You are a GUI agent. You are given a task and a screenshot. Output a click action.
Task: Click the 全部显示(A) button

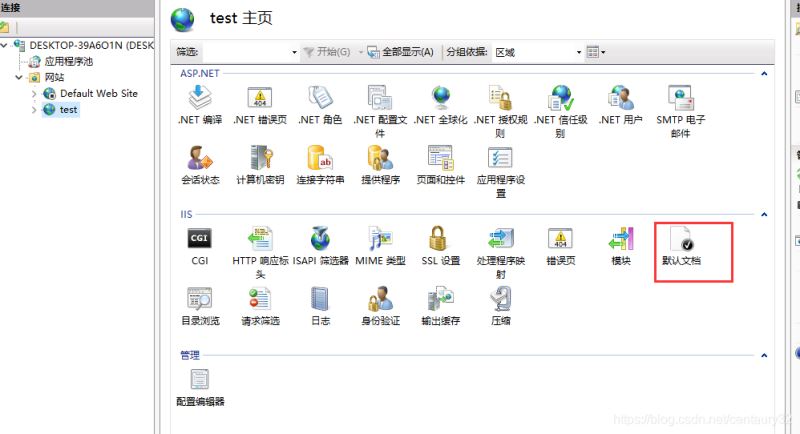coord(401,52)
